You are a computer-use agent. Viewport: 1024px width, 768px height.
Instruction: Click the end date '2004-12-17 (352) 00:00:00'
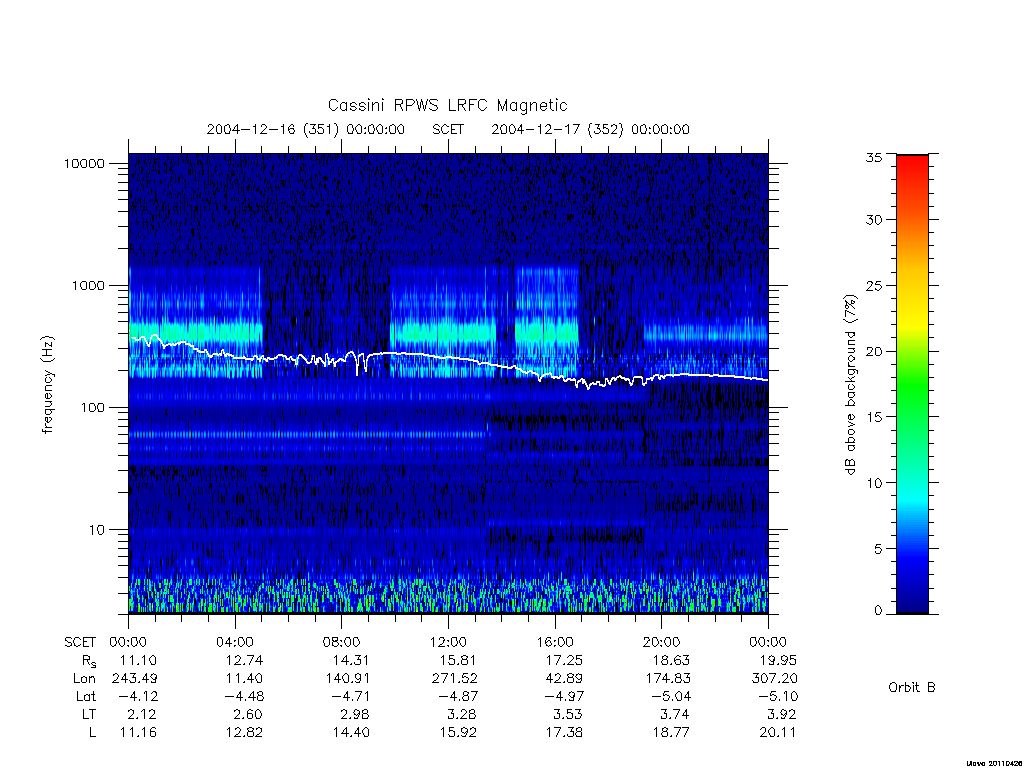[x=590, y=129]
